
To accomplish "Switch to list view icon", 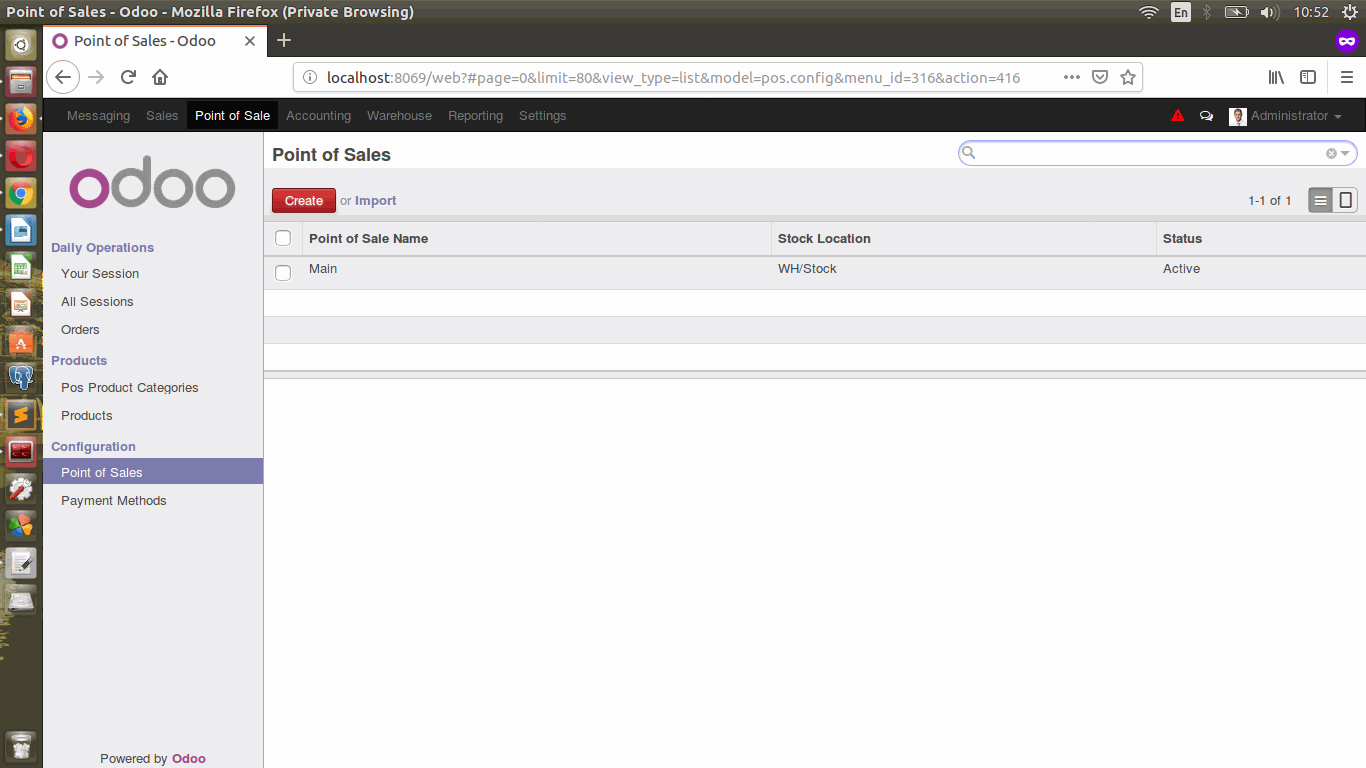I will click(x=1321, y=201).
